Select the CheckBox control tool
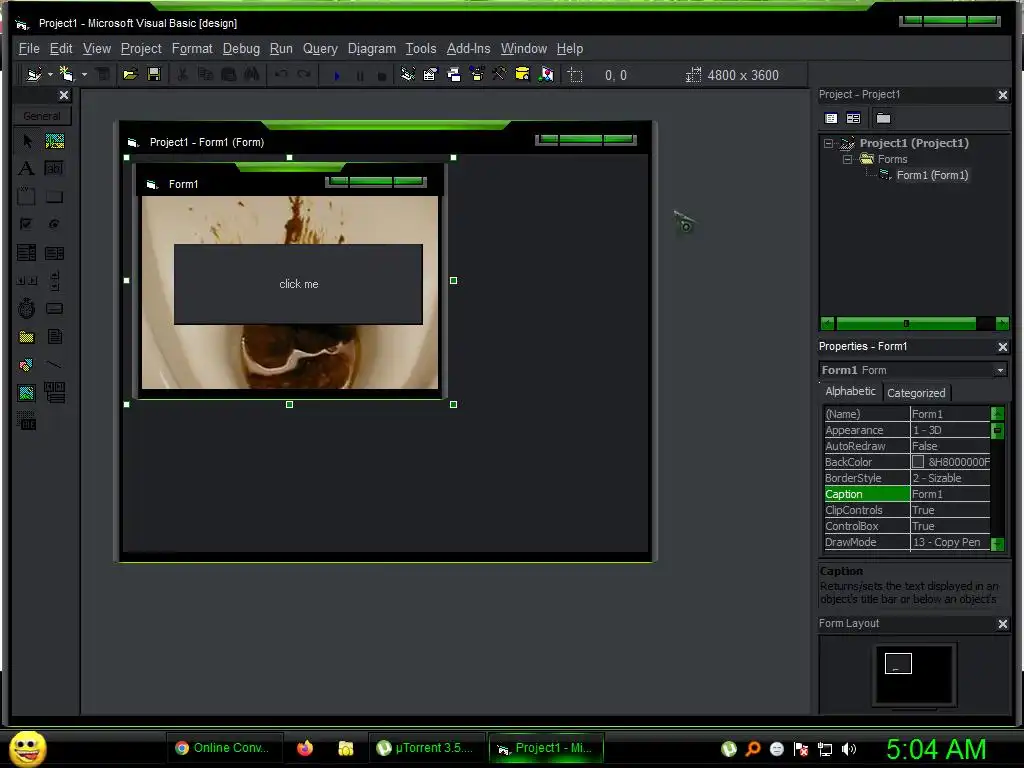The image size is (1024, 768). [27, 224]
